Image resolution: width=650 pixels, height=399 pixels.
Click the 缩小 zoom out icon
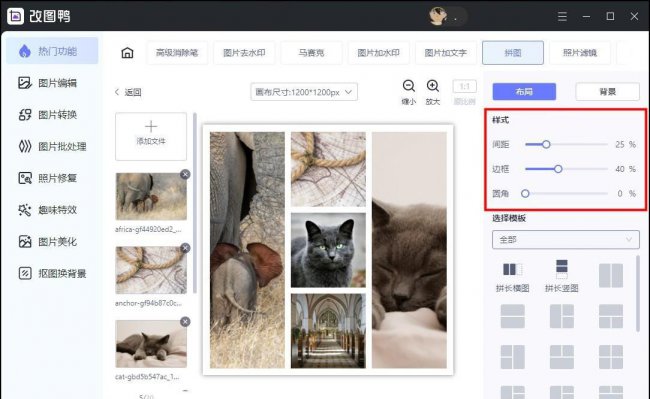coord(409,86)
